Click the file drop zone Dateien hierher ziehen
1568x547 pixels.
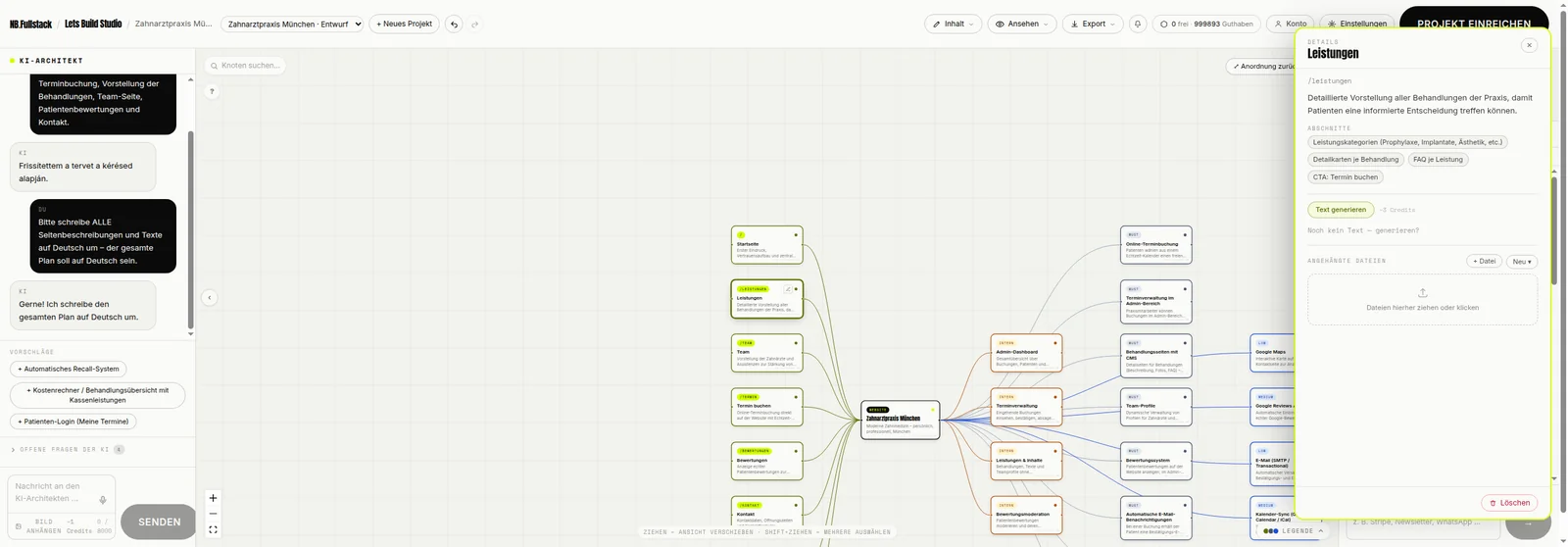click(x=1422, y=299)
